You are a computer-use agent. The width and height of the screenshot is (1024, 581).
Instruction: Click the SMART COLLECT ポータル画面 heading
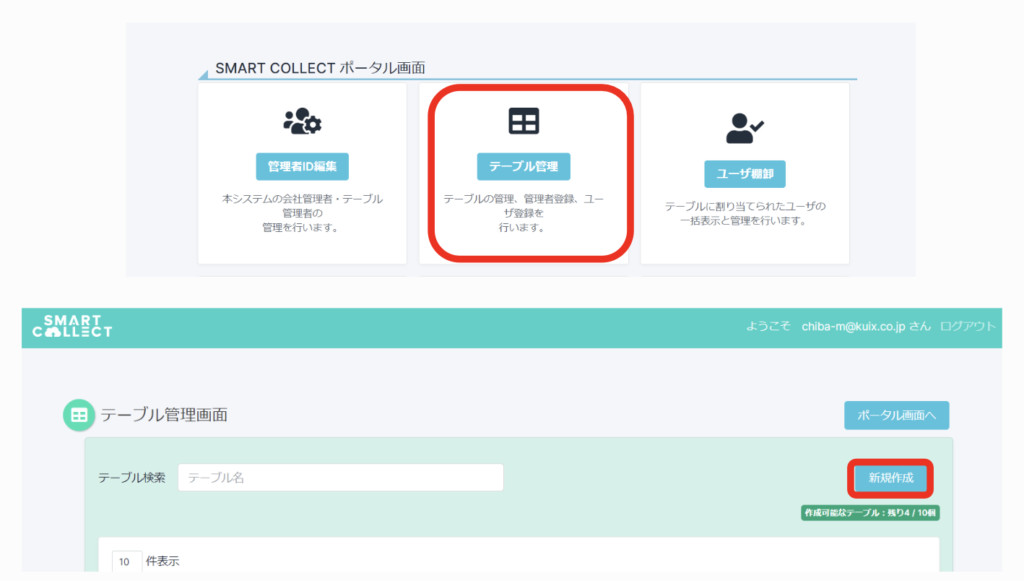point(320,68)
